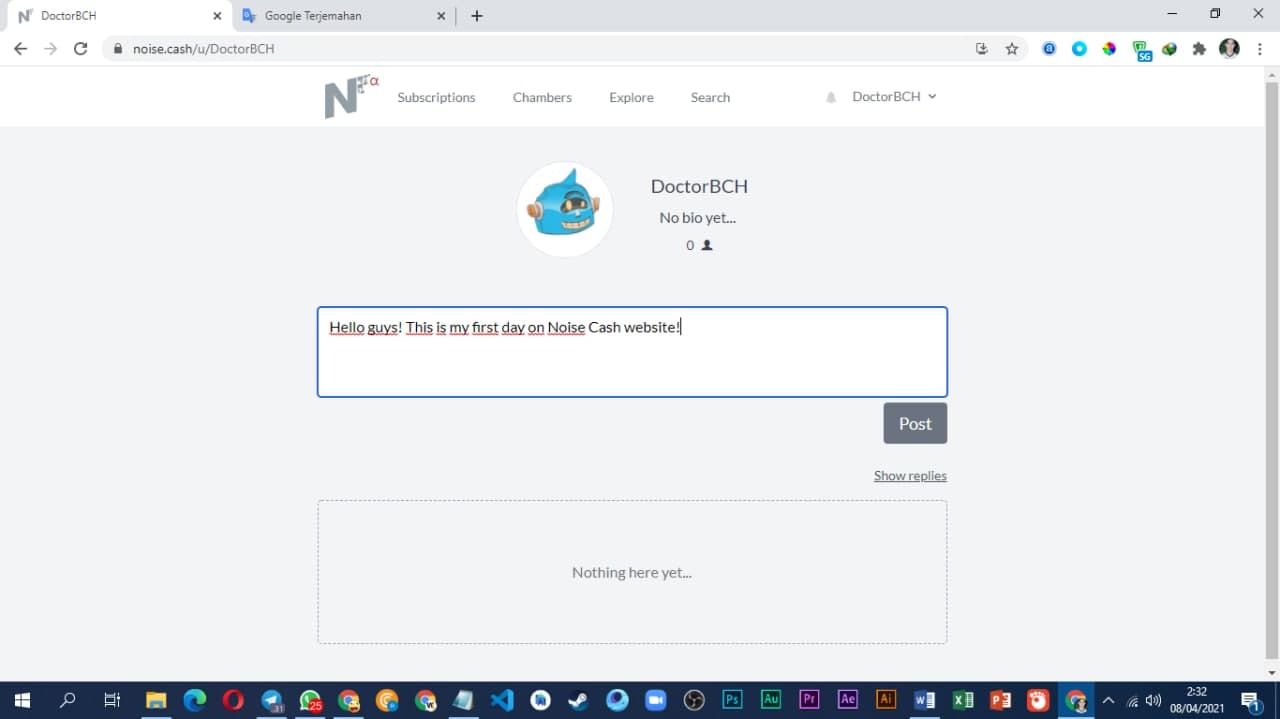Image resolution: width=1280 pixels, height=719 pixels.
Task: Launch Microsoft Edge from taskbar
Action: click(x=194, y=700)
